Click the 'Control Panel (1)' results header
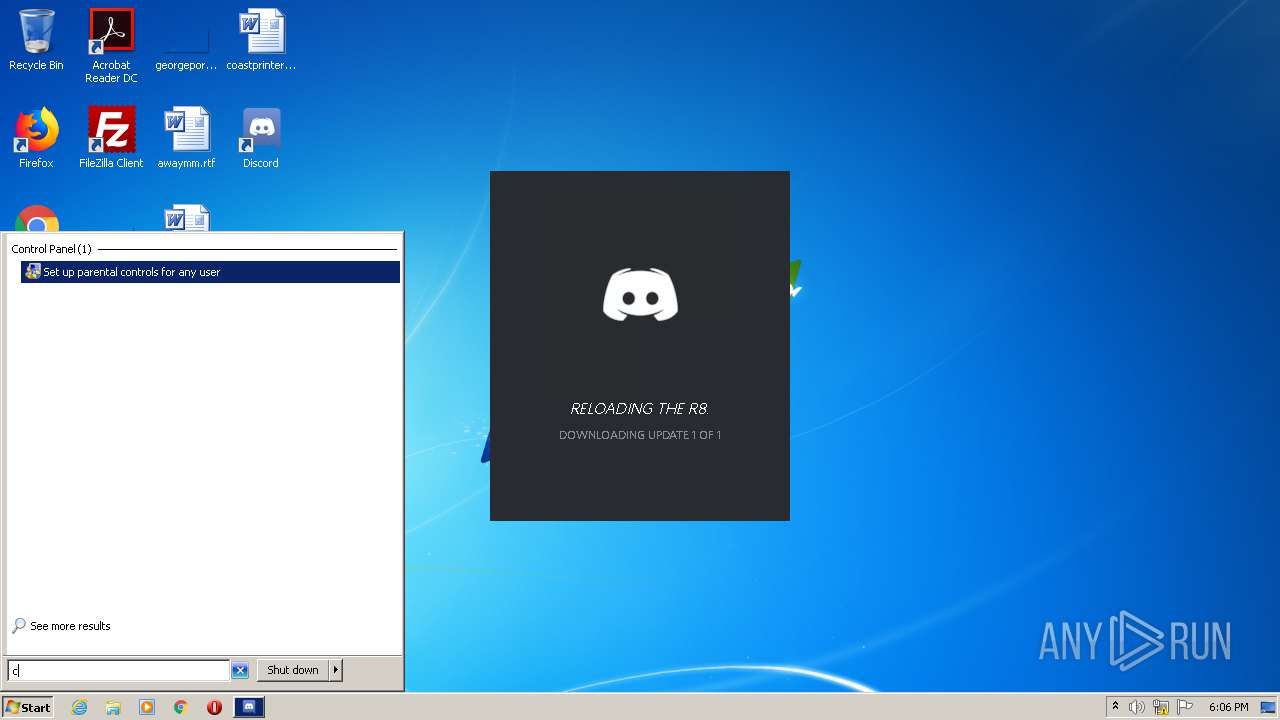The width and height of the screenshot is (1280, 720). (x=51, y=249)
